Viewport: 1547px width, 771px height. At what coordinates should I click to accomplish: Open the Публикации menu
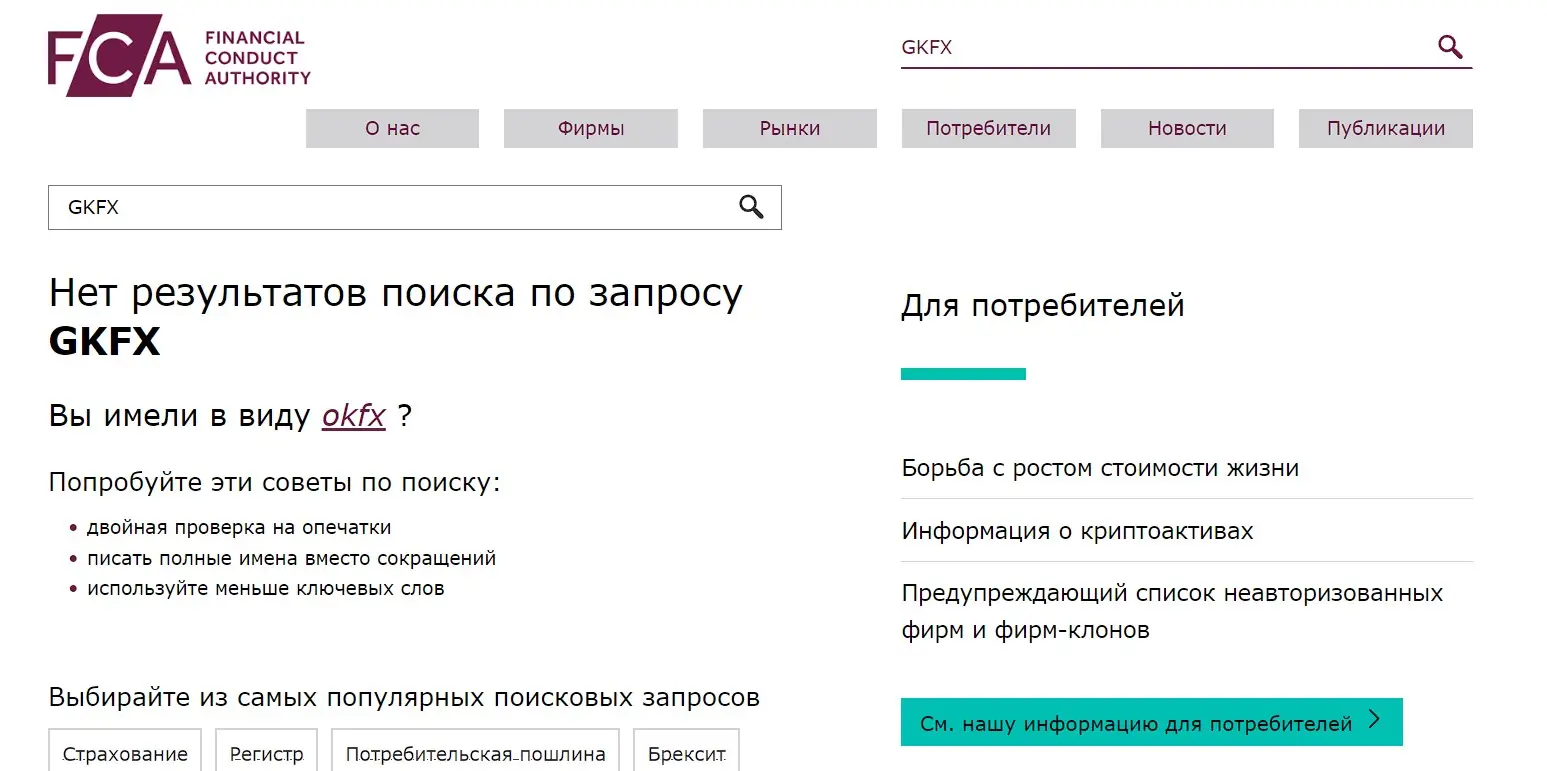[x=1386, y=128]
